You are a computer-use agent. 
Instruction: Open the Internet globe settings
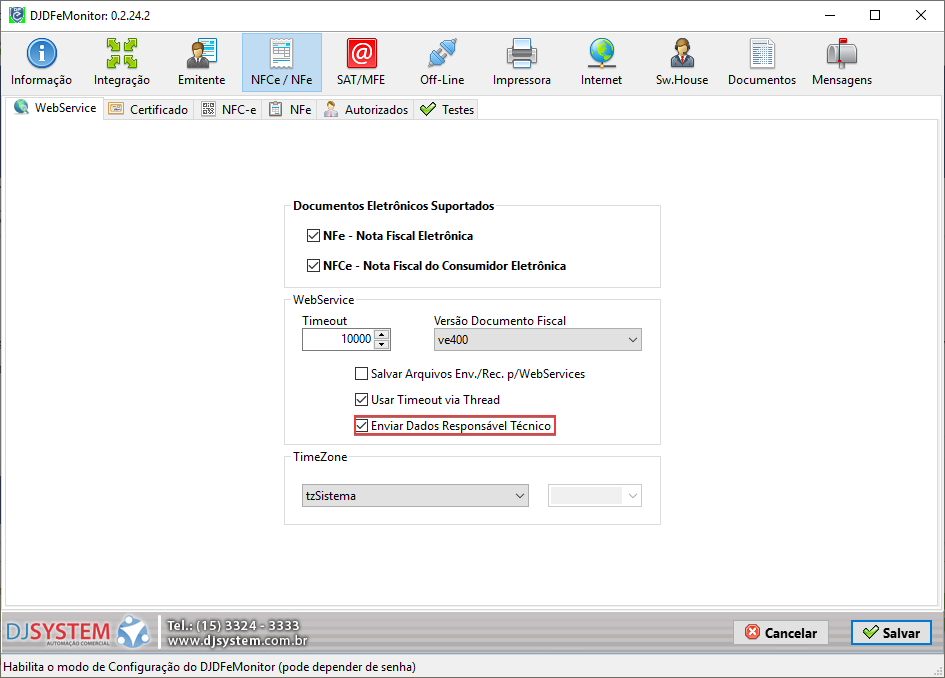(601, 62)
